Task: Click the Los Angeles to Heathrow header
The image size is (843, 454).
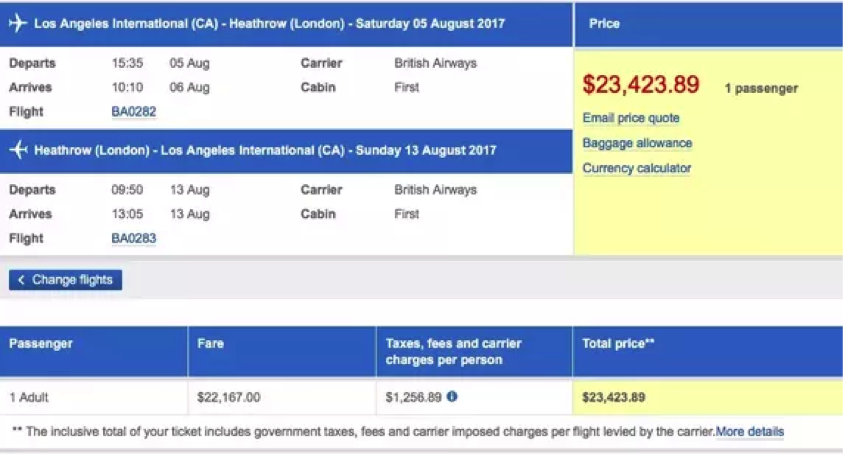Action: pos(270,24)
